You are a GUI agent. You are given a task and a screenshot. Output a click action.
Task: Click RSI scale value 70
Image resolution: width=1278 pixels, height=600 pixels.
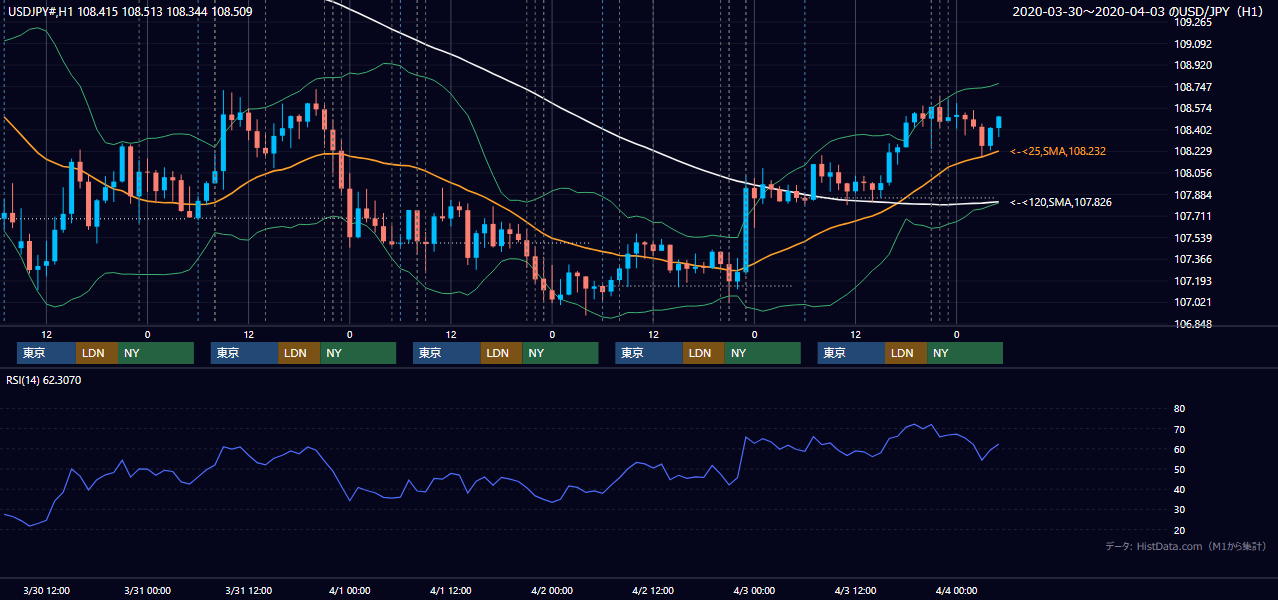[1179, 429]
